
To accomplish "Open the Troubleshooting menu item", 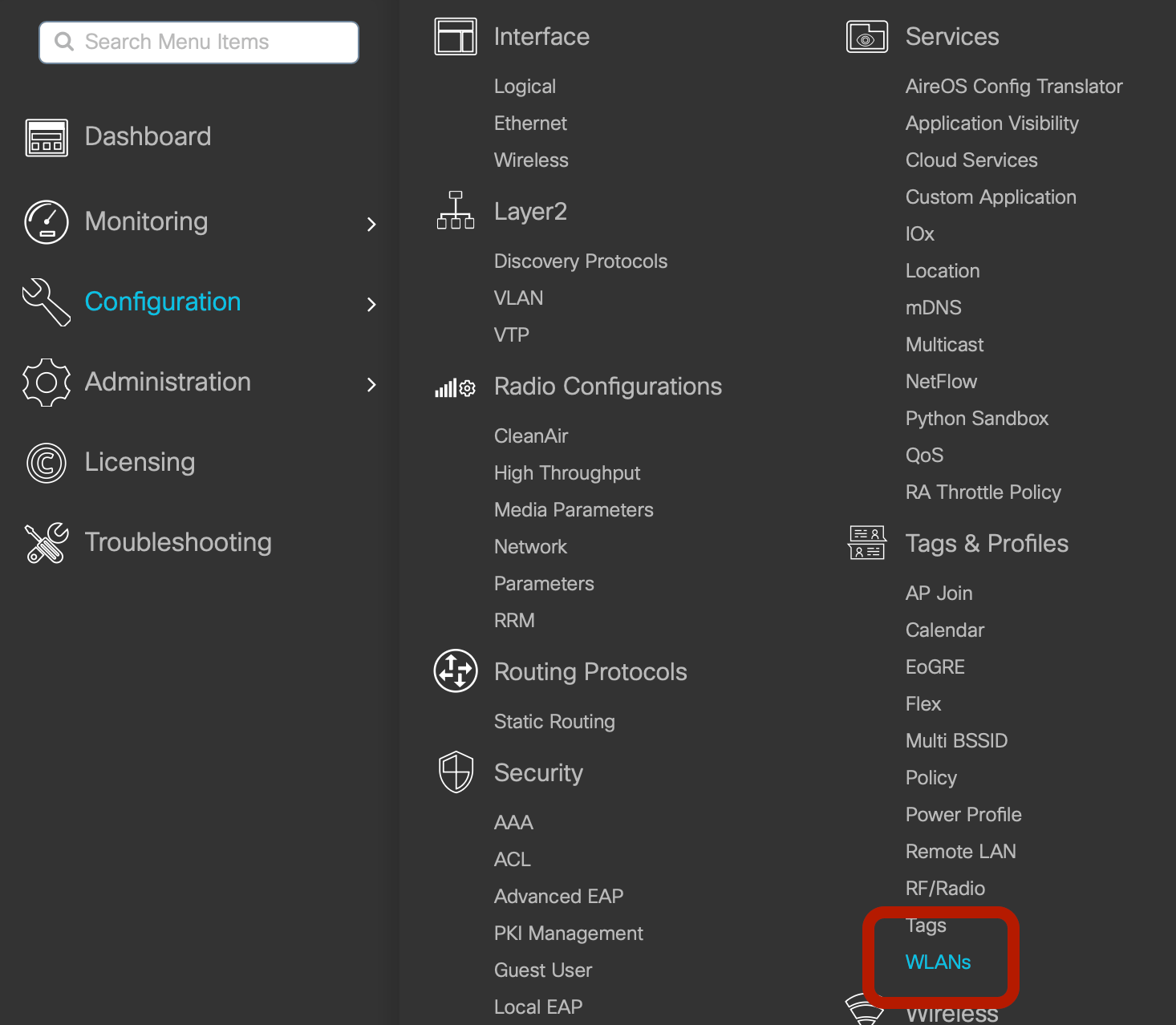I will 178,542.
